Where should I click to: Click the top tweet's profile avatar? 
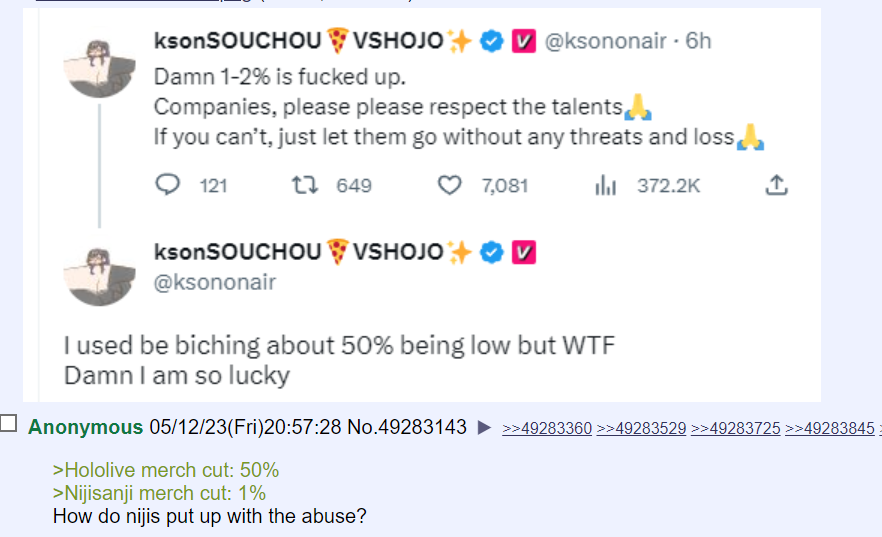point(98,62)
